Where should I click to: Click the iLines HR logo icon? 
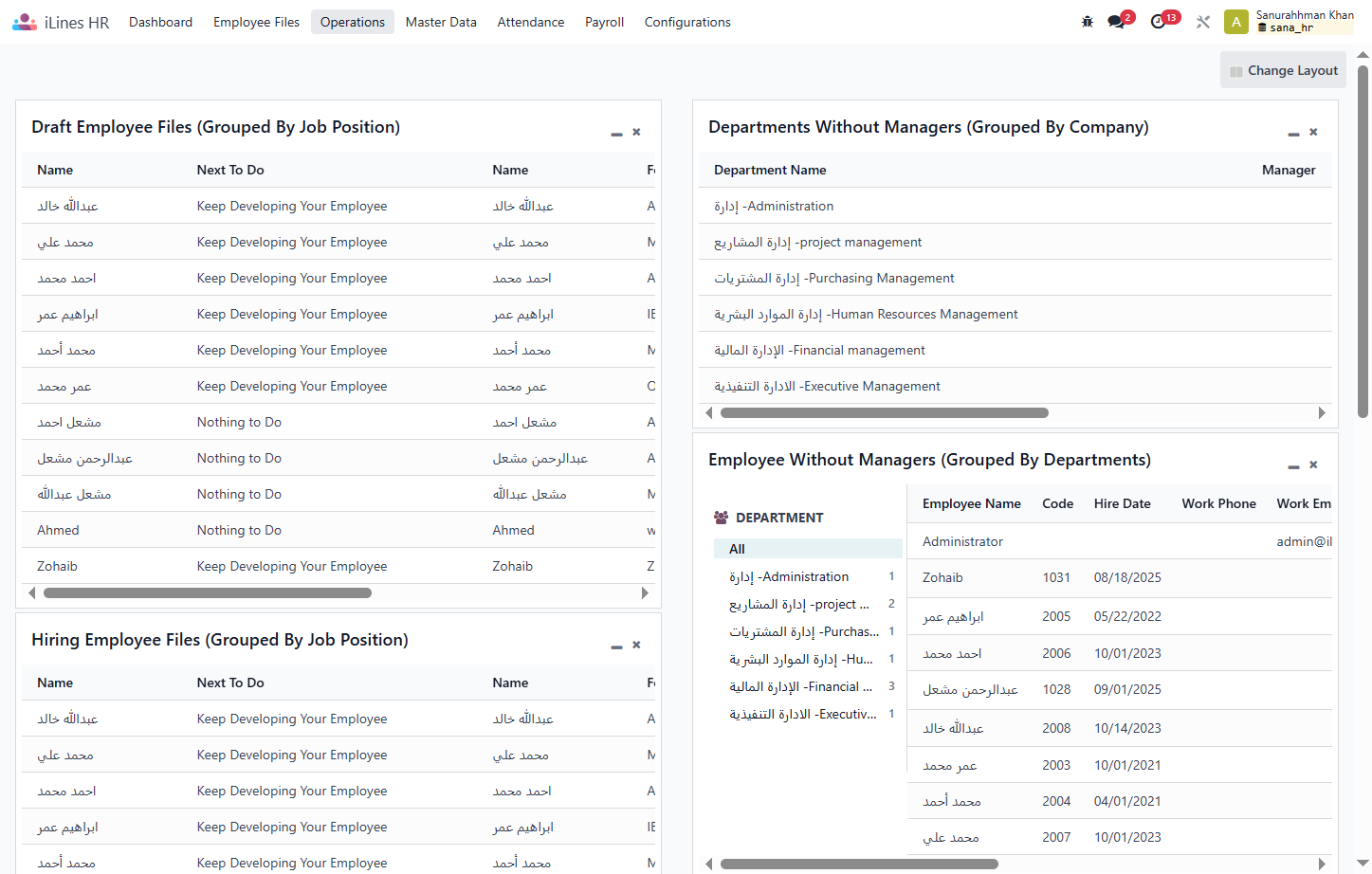click(25, 22)
